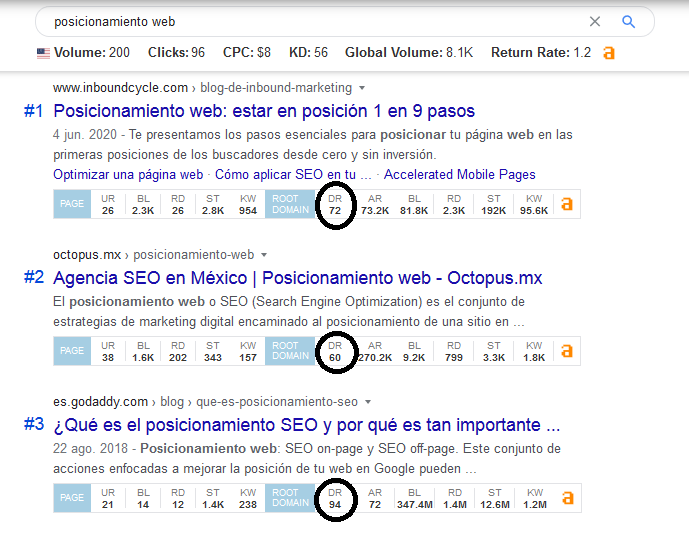Click the DR 72 value for inboundcycle
Image resolution: width=689 pixels, height=535 pixels.
pos(335,210)
